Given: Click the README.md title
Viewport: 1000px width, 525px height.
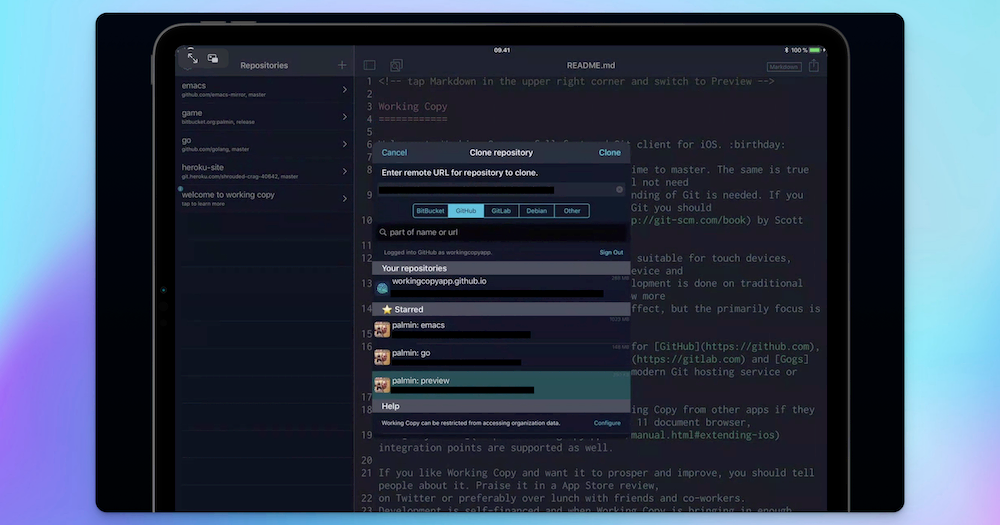Looking at the screenshot, I should pos(591,65).
